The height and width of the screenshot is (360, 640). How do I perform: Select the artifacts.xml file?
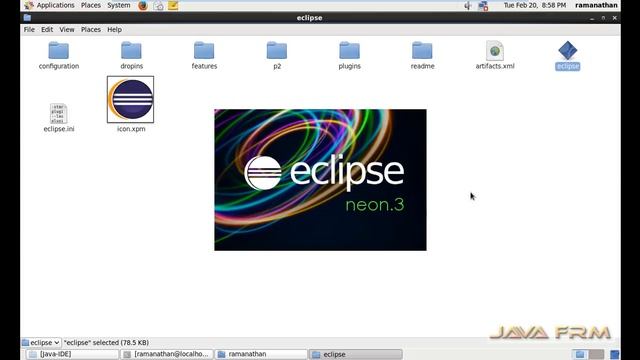[495, 55]
